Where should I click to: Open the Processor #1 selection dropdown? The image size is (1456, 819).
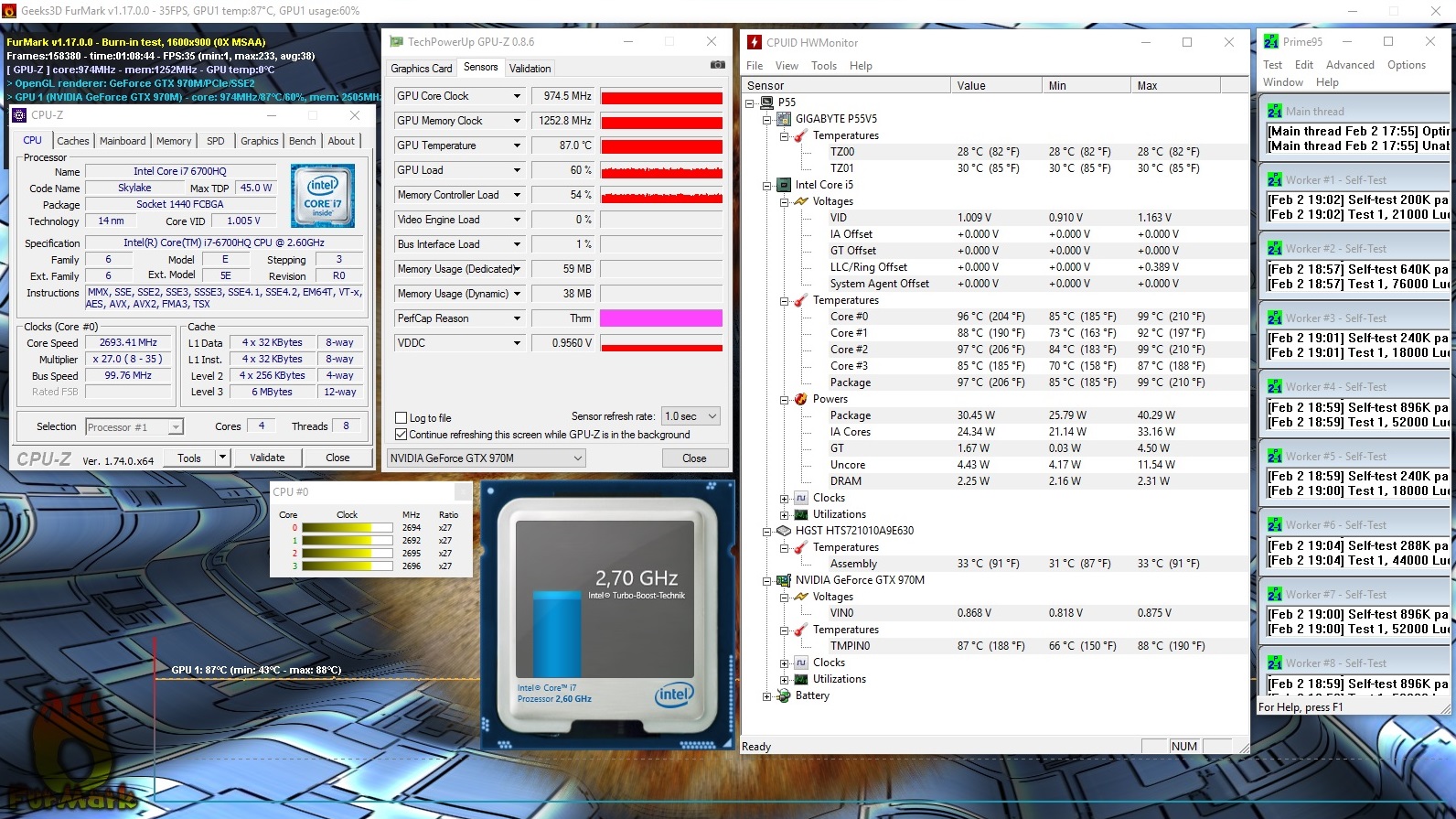point(176,427)
